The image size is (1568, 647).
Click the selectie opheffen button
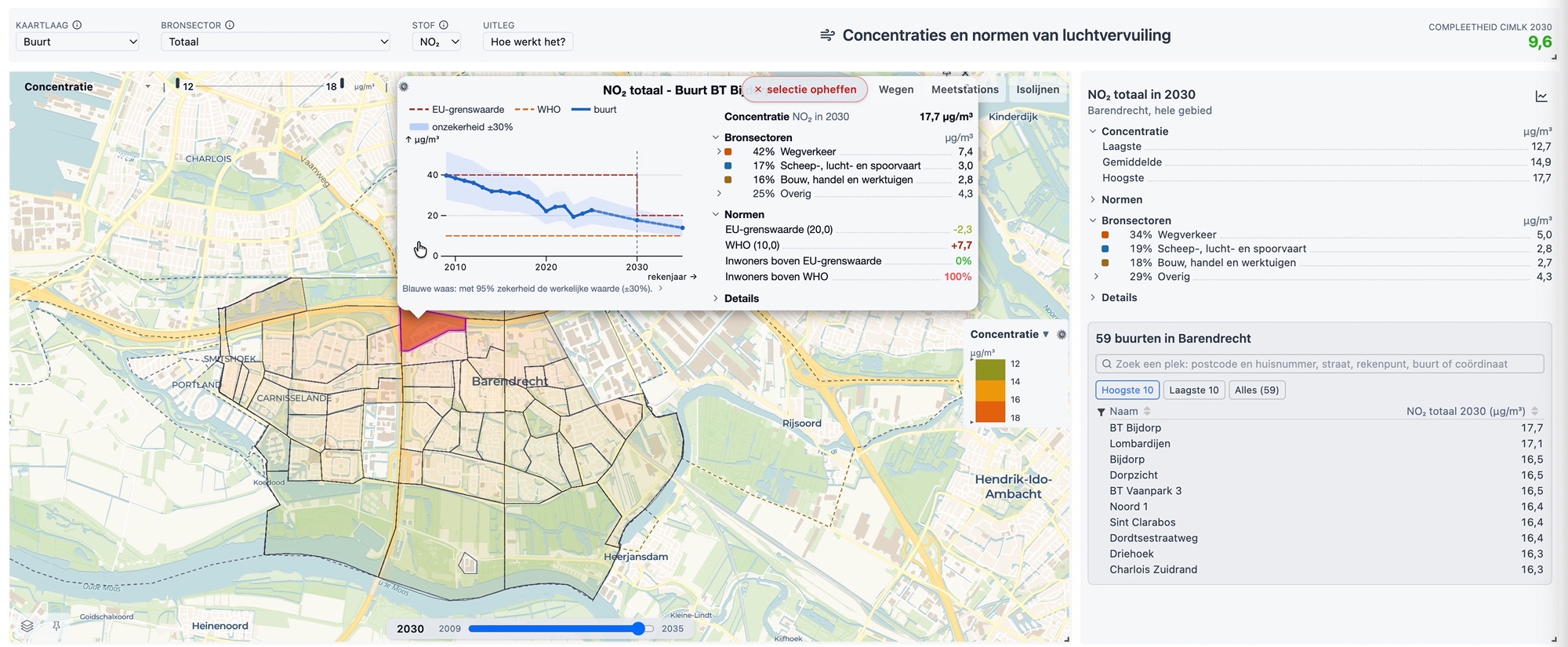pos(804,89)
